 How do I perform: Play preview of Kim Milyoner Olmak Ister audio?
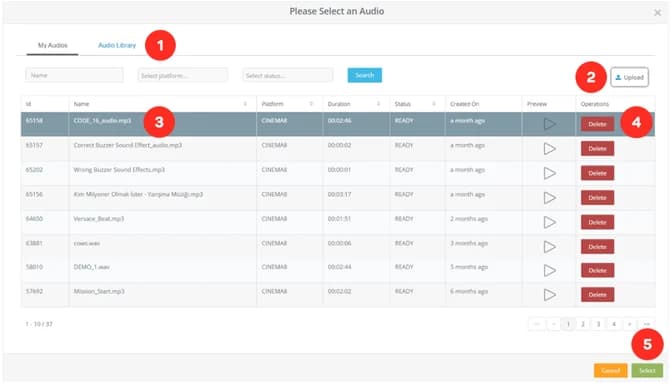click(550, 197)
